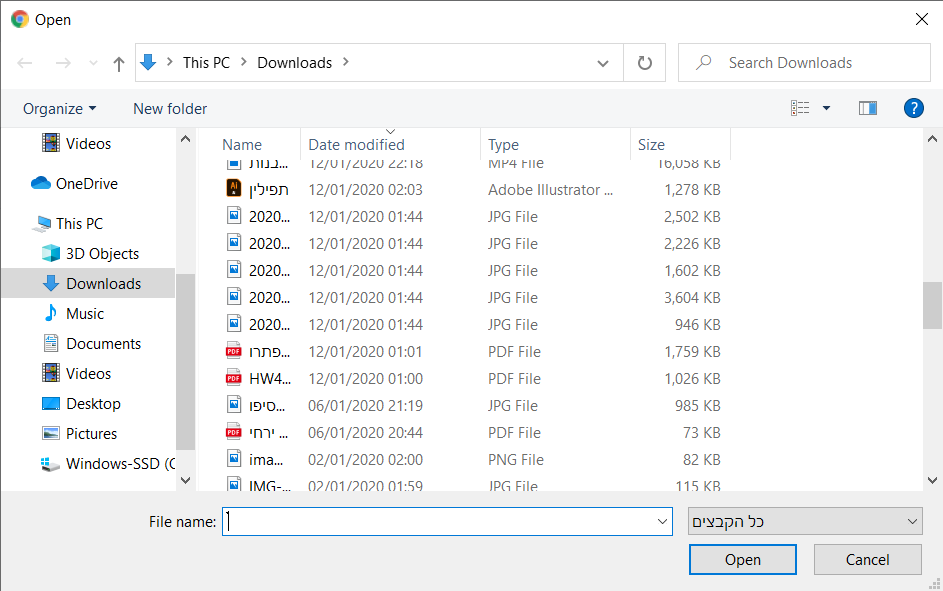
Task: Select Desktop in the navigation pane
Action: (x=93, y=403)
